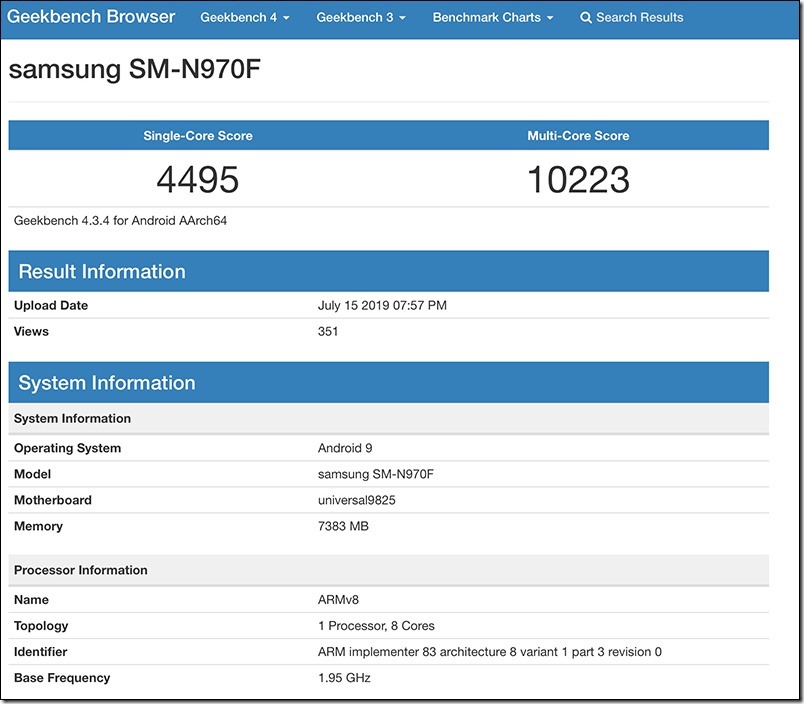Click the blue System Information section header
The height and width of the screenshot is (704, 804).
pos(389,383)
